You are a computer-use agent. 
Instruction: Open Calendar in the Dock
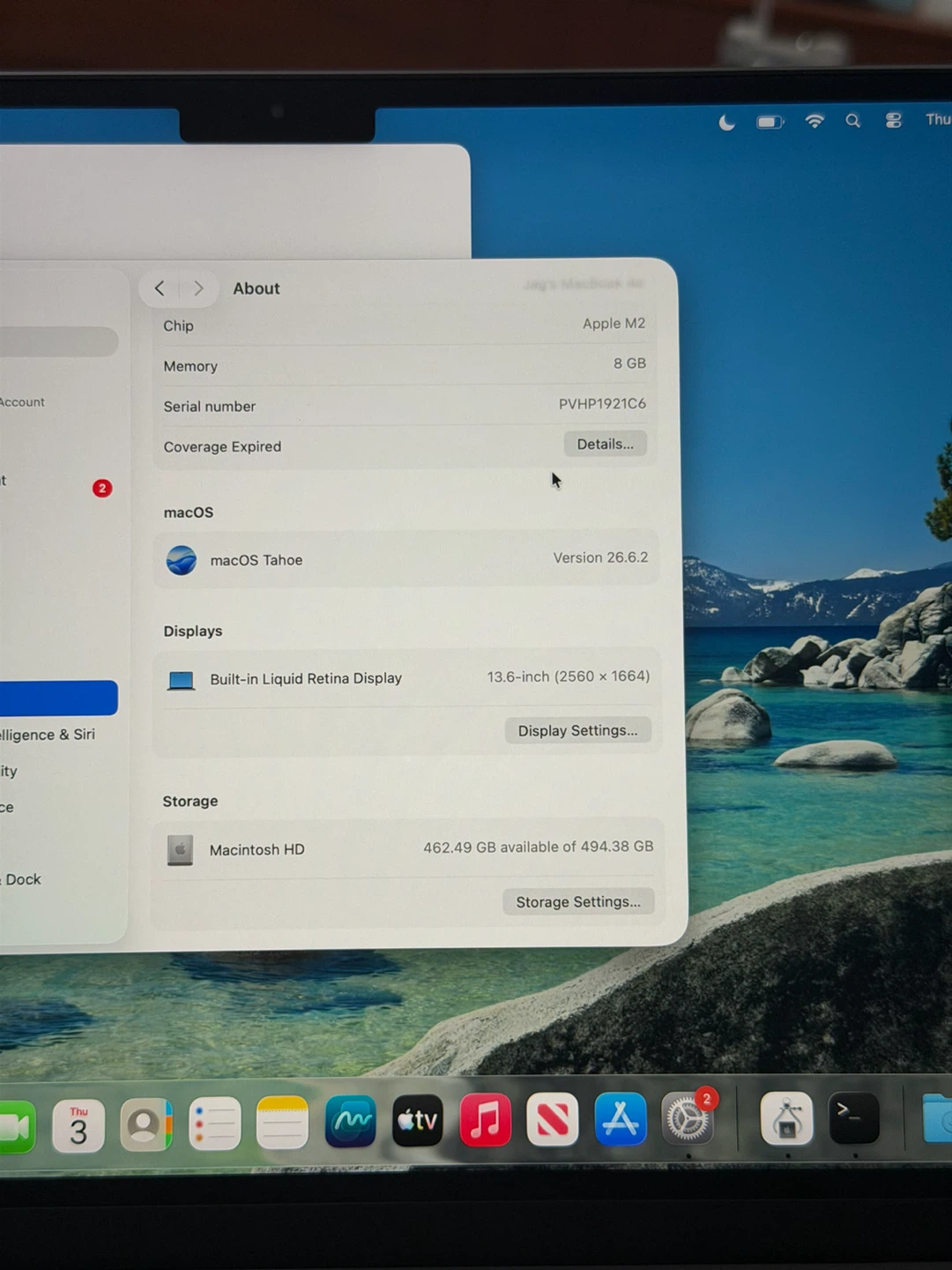tap(78, 1126)
